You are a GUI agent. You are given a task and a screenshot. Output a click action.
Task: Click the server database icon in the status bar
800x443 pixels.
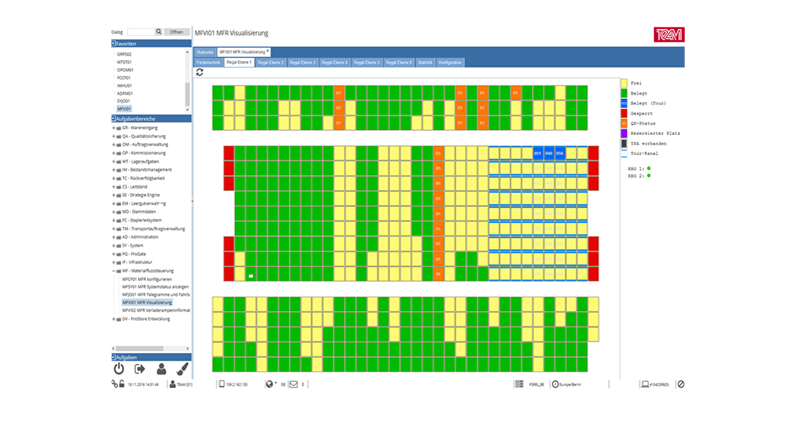pos(519,384)
